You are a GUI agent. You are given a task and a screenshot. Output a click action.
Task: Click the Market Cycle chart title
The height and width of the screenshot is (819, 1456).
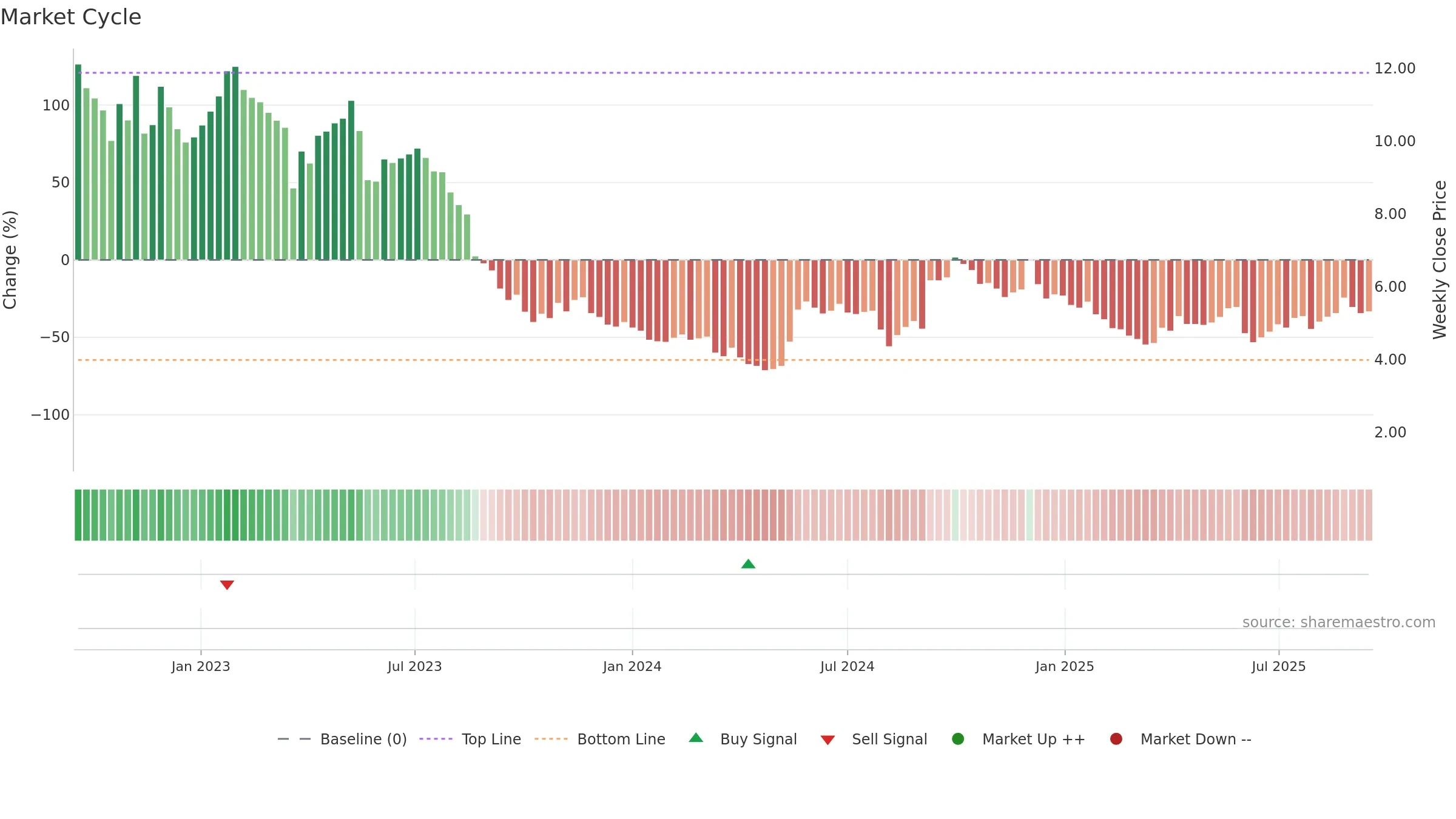[x=71, y=17]
